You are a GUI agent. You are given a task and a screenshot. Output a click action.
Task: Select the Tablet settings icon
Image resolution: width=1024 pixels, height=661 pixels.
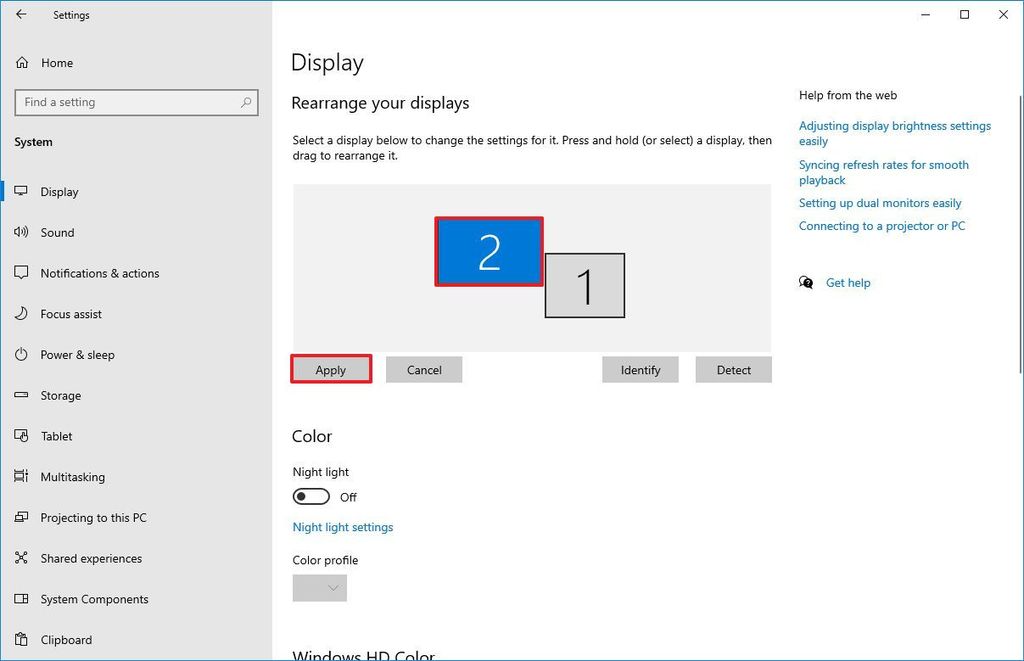22,436
